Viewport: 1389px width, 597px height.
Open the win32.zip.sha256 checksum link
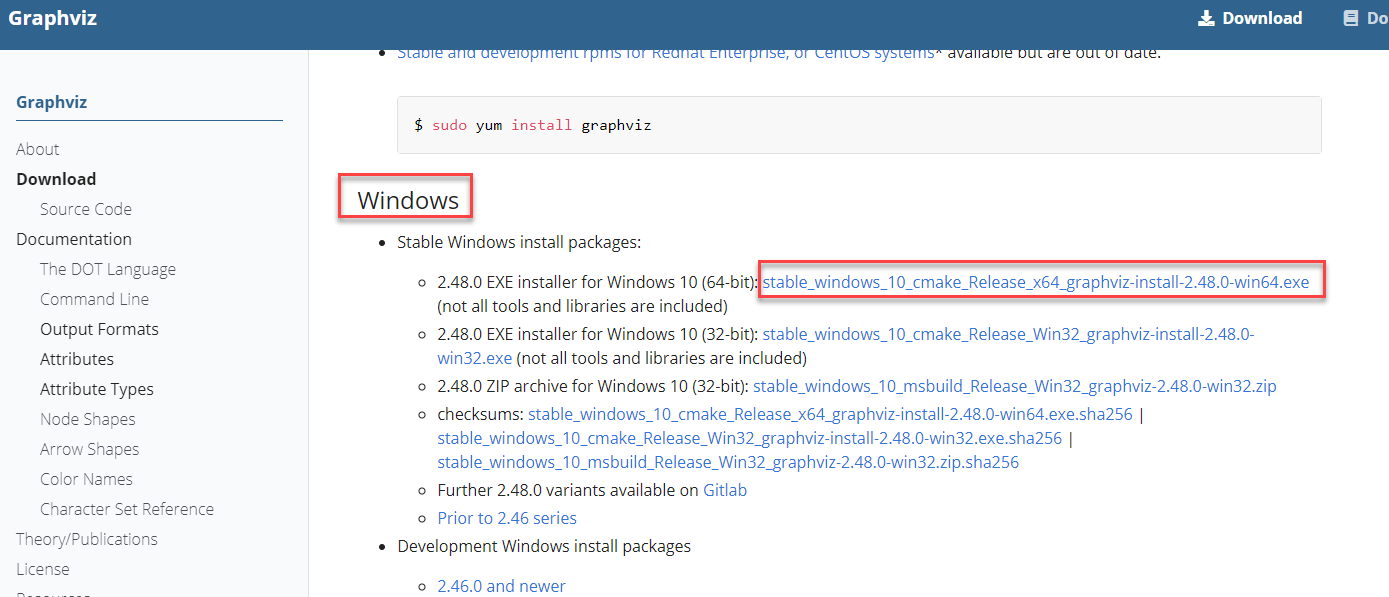pos(728,462)
